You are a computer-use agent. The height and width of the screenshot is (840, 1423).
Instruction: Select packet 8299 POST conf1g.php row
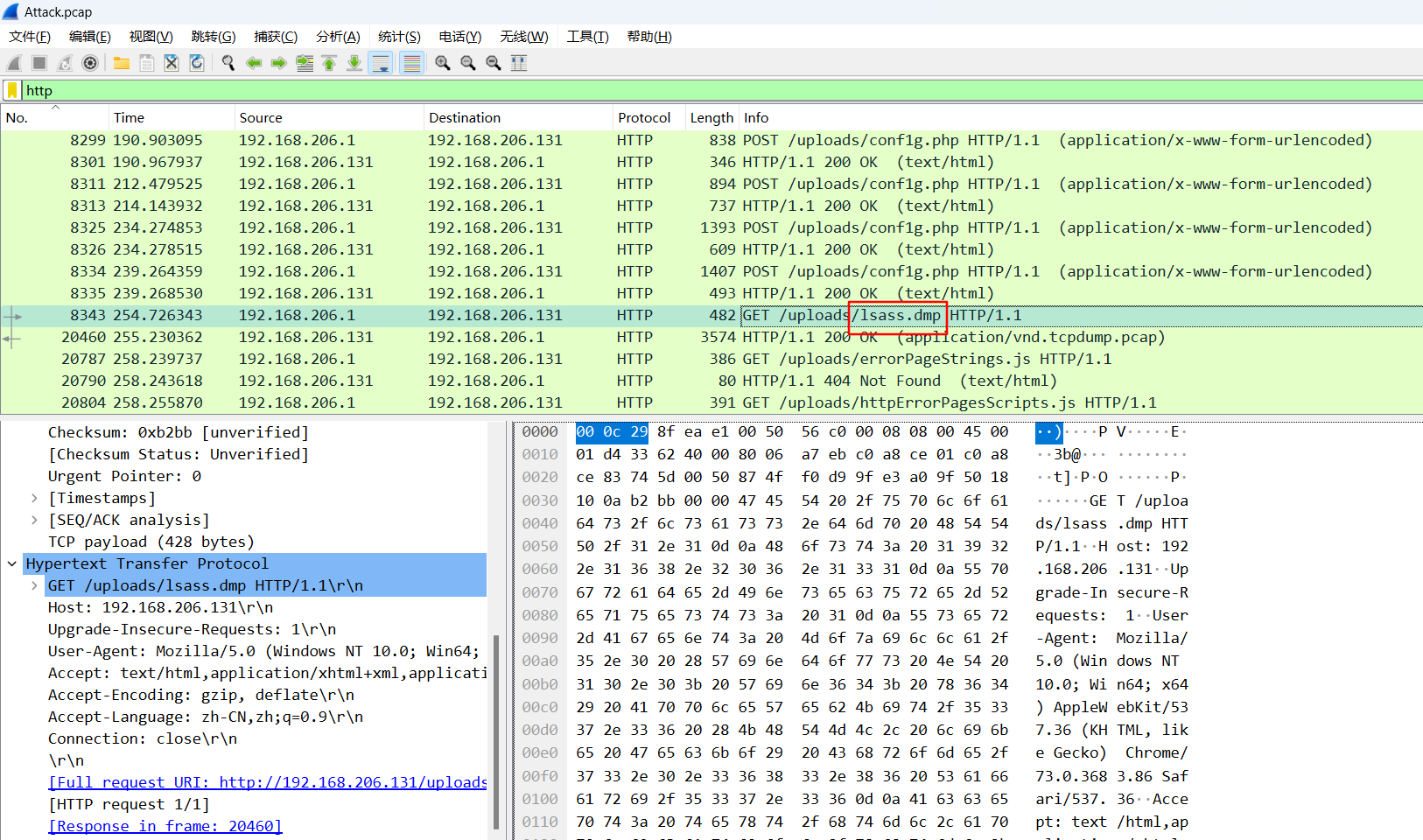[x=711, y=140]
